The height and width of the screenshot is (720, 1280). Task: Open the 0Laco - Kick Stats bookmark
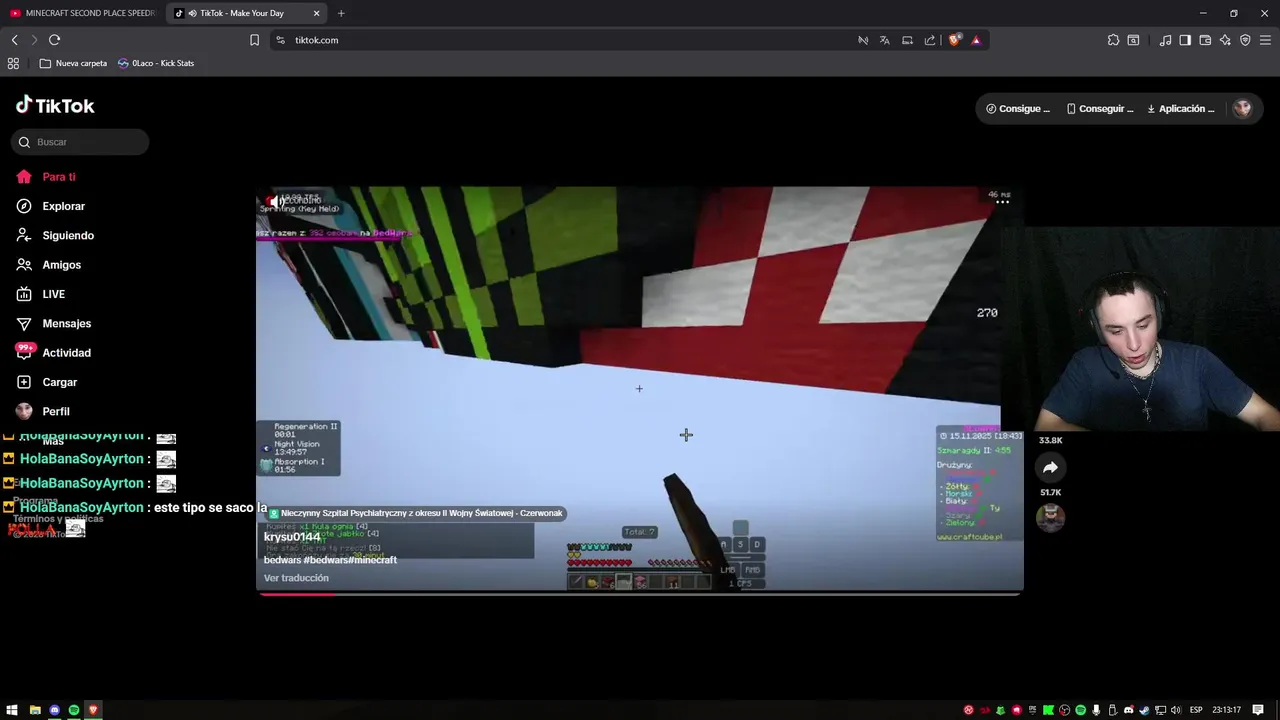pos(156,63)
